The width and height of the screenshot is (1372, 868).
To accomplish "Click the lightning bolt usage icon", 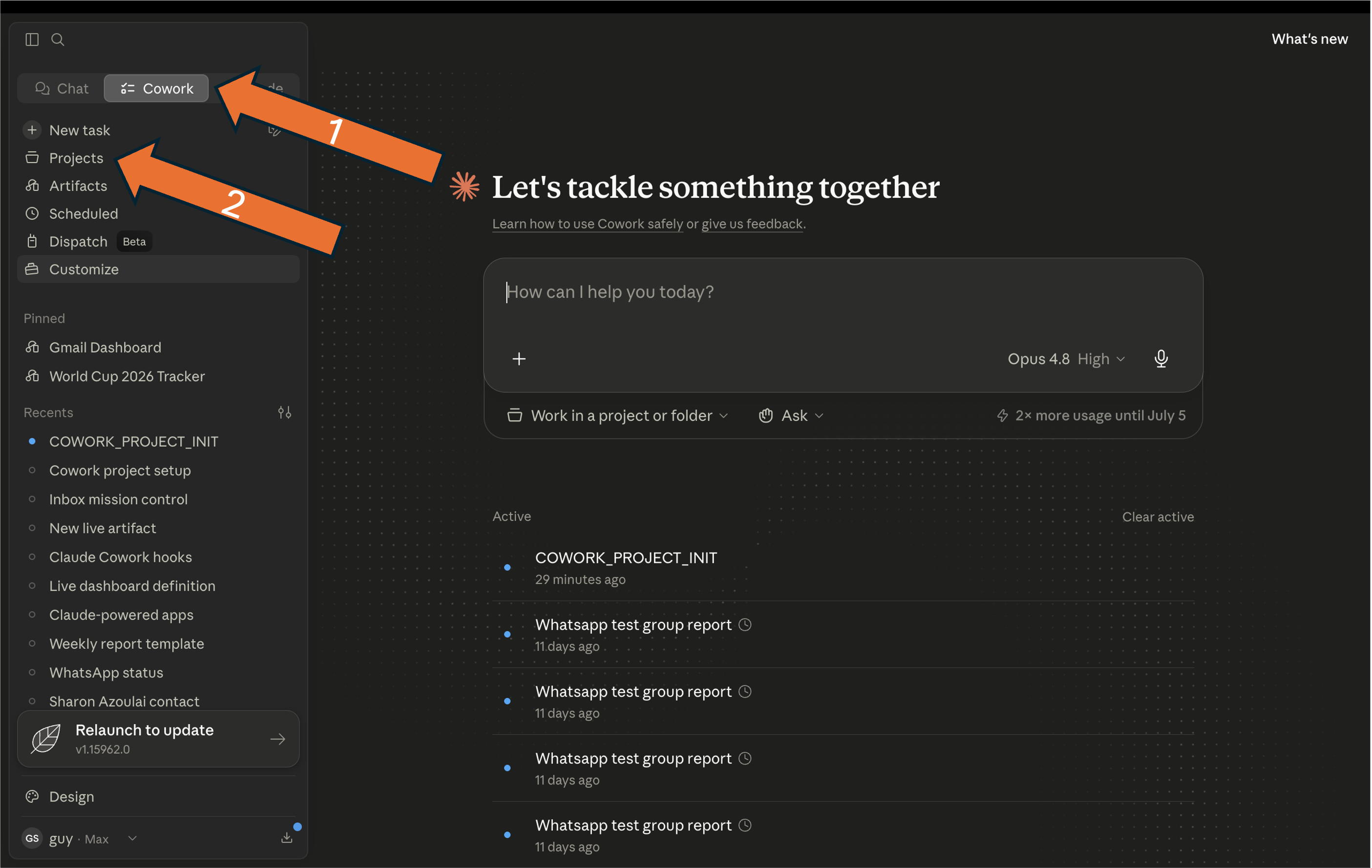I will pyautogui.click(x=1003, y=416).
